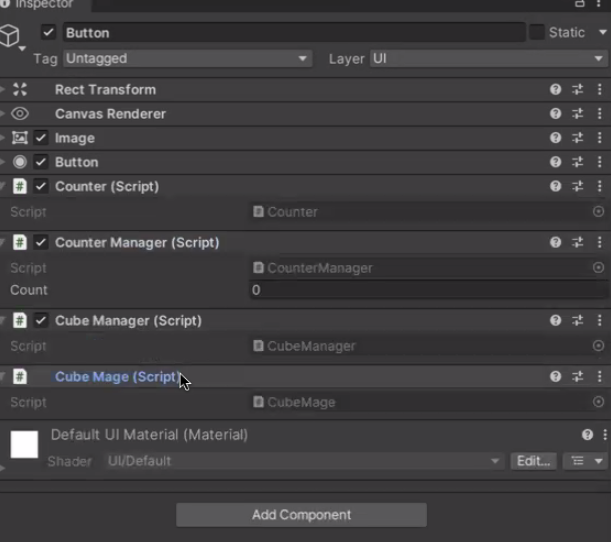Click the Cube Mage (Script) header title

pos(117,377)
